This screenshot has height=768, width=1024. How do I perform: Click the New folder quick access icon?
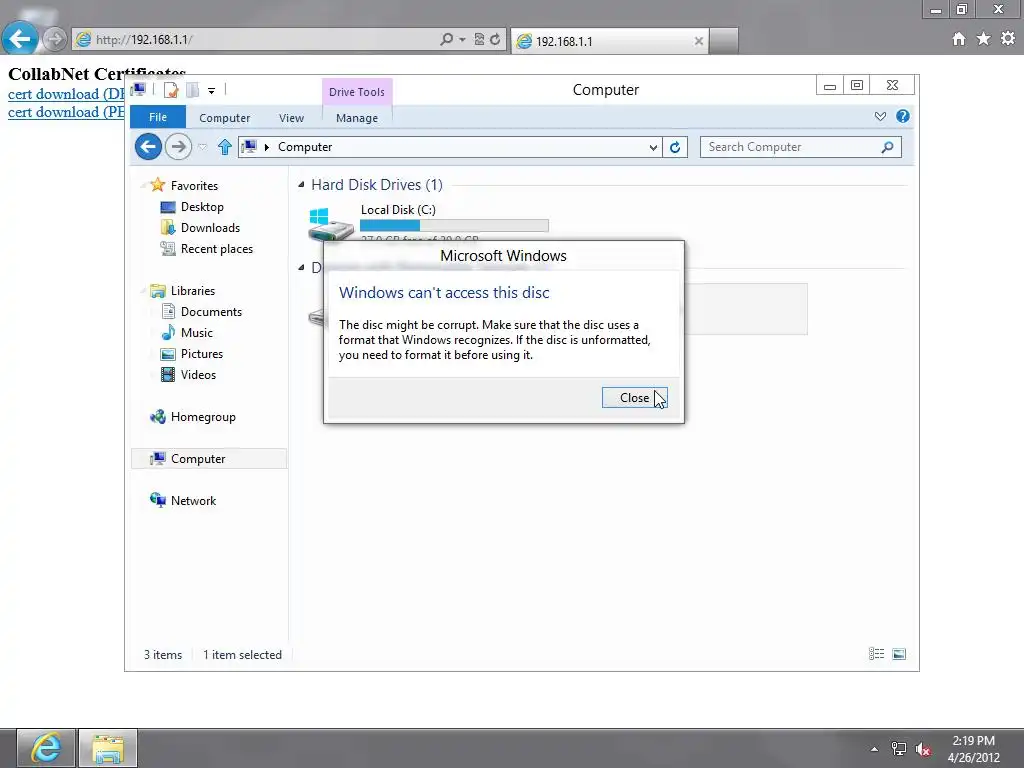click(193, 90)
